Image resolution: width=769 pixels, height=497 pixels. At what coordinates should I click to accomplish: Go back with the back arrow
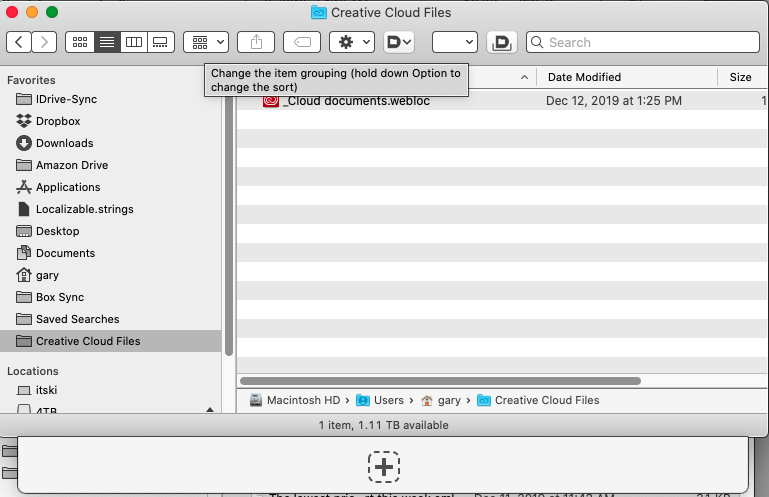tap(19, 42)
